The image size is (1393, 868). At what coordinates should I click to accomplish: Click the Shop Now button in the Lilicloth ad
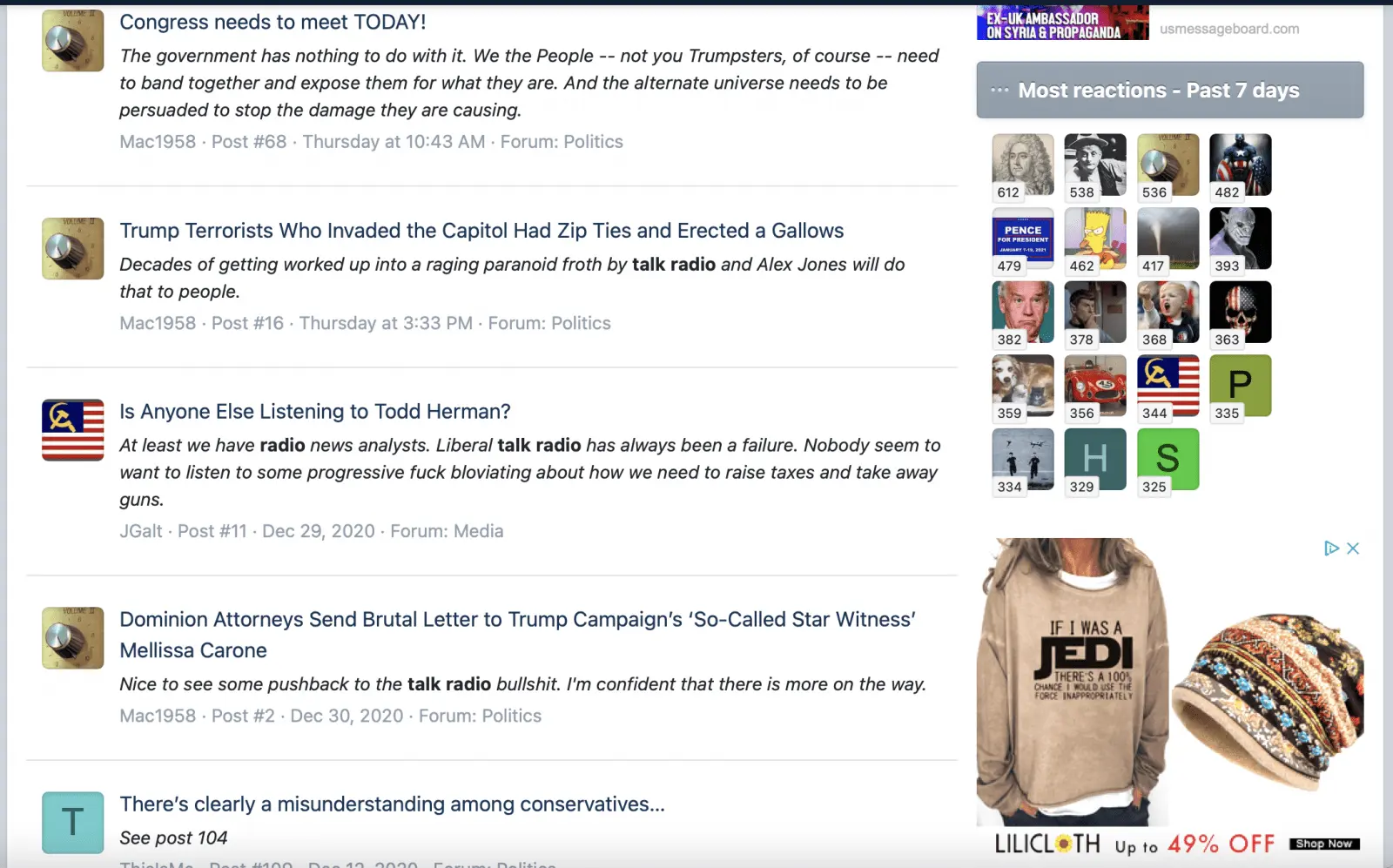tap(1322, 843)
